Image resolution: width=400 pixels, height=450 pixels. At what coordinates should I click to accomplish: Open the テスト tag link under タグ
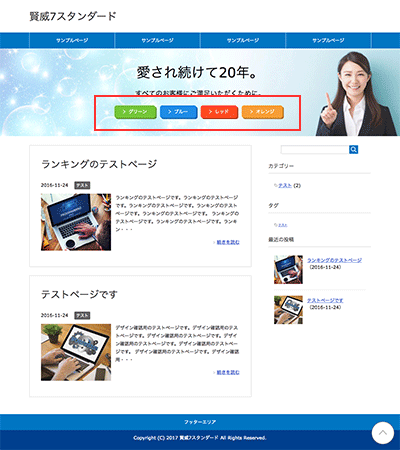click(283, 225)
